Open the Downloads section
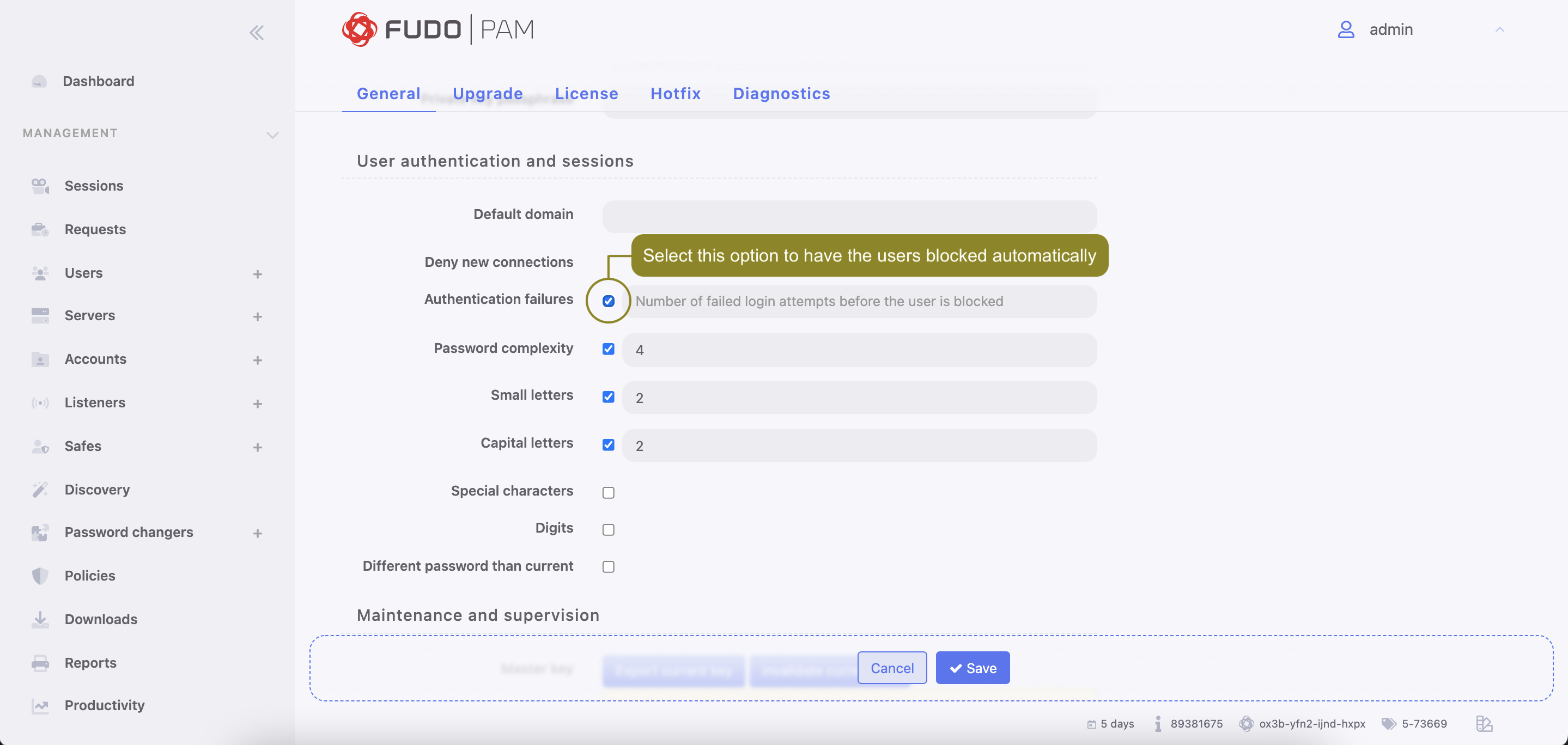 100,619
